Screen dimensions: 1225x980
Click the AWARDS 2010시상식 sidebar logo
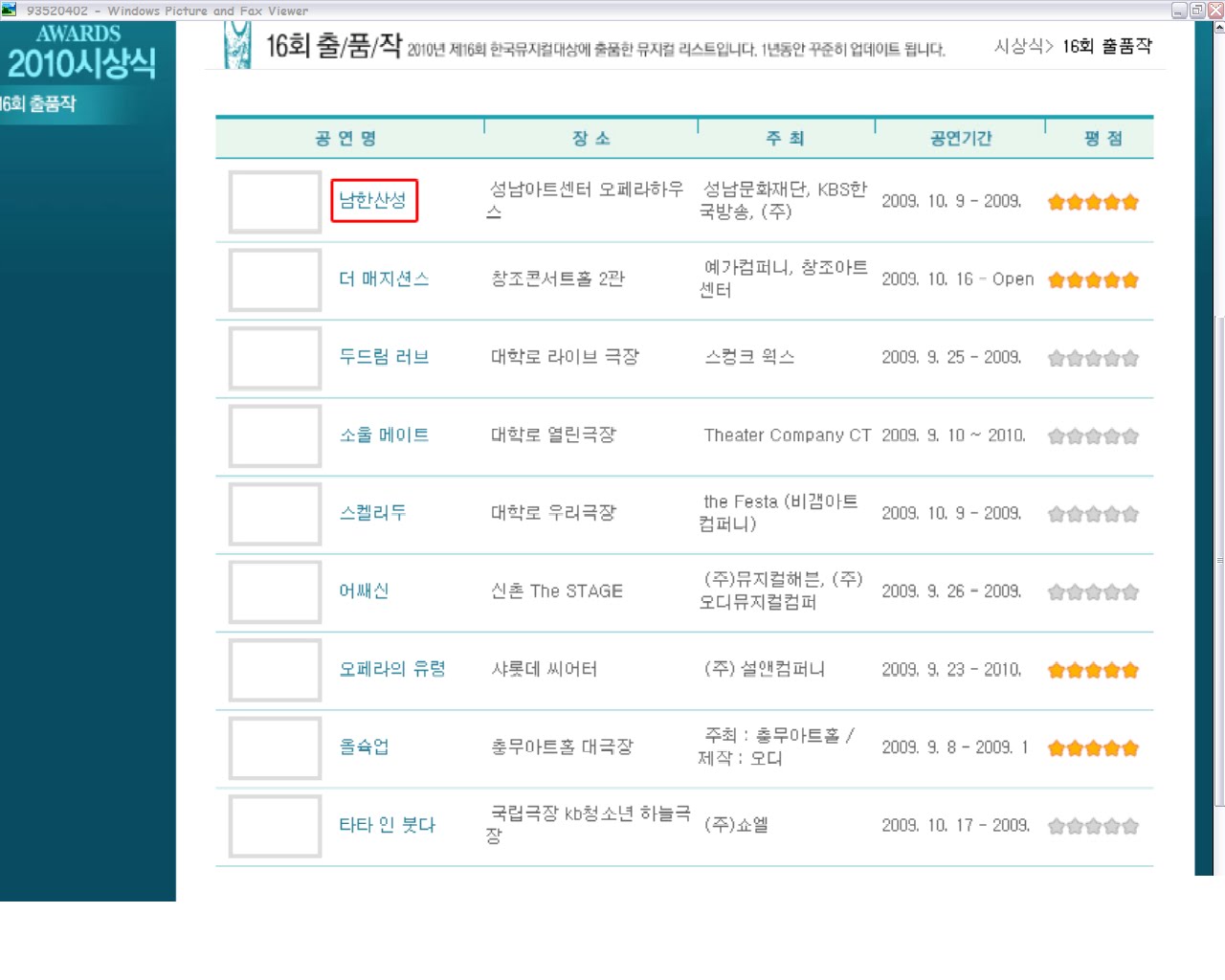click(x=80, y=52)
